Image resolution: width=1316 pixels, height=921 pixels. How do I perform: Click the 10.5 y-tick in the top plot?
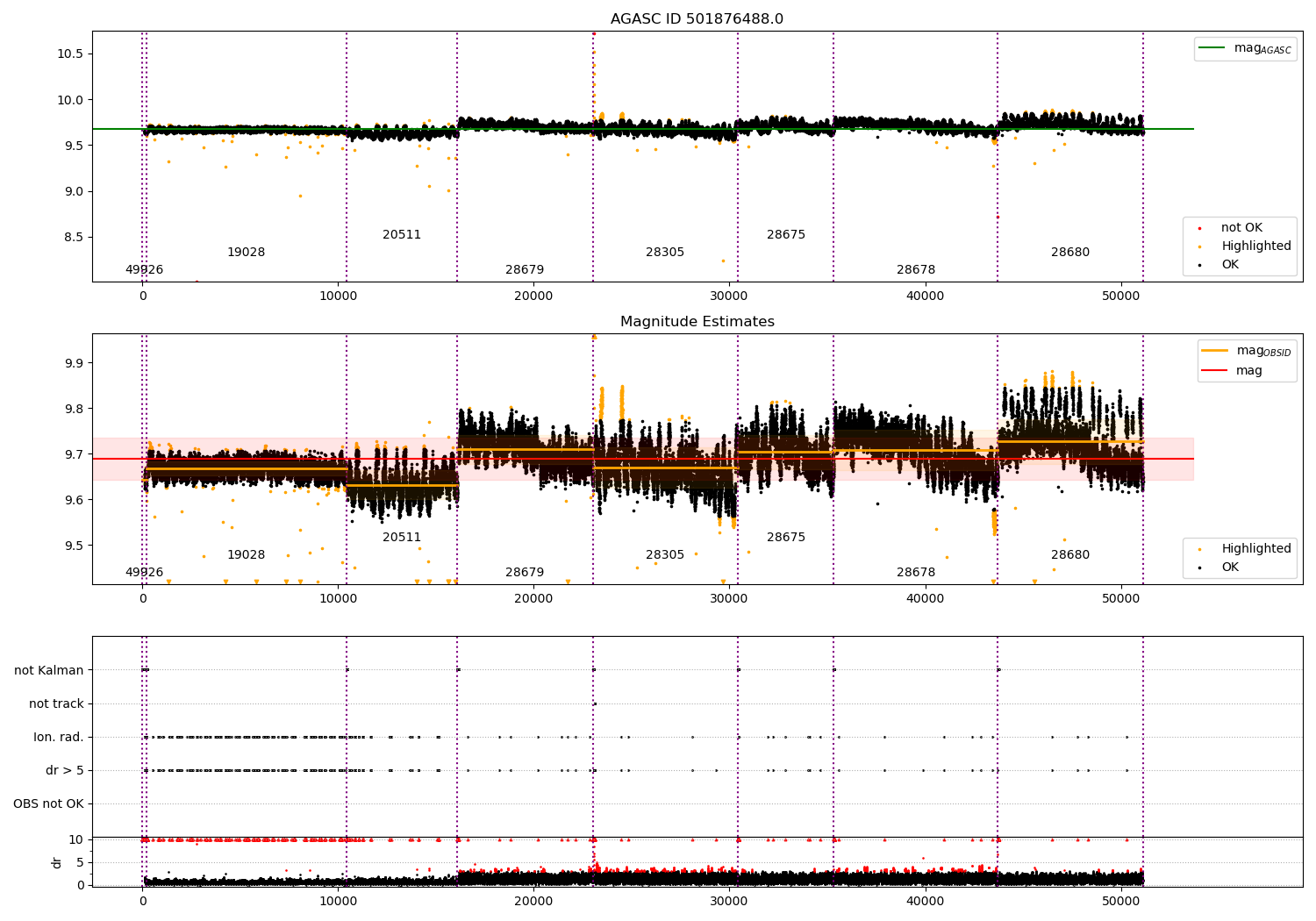click(68, 54)
